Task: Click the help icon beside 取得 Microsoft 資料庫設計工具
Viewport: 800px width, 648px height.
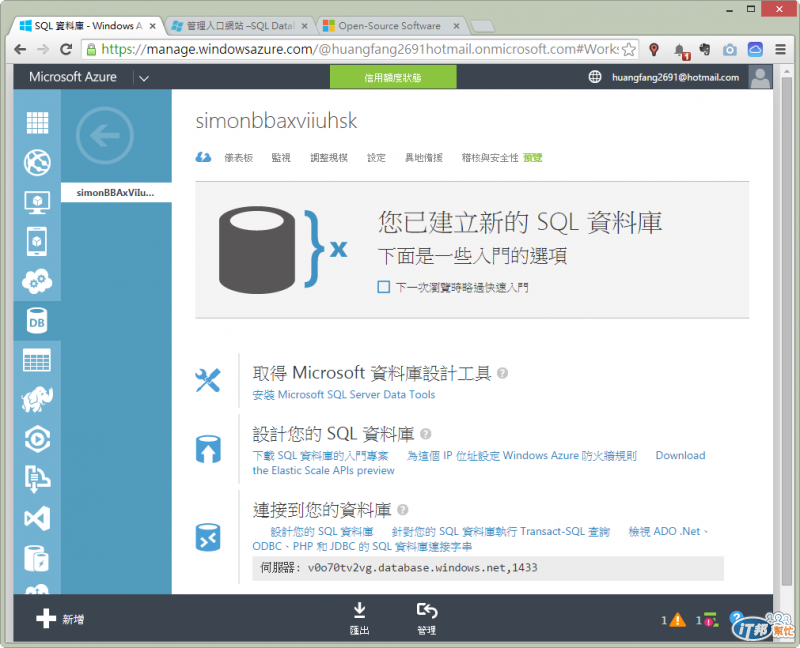Action: 503,373
